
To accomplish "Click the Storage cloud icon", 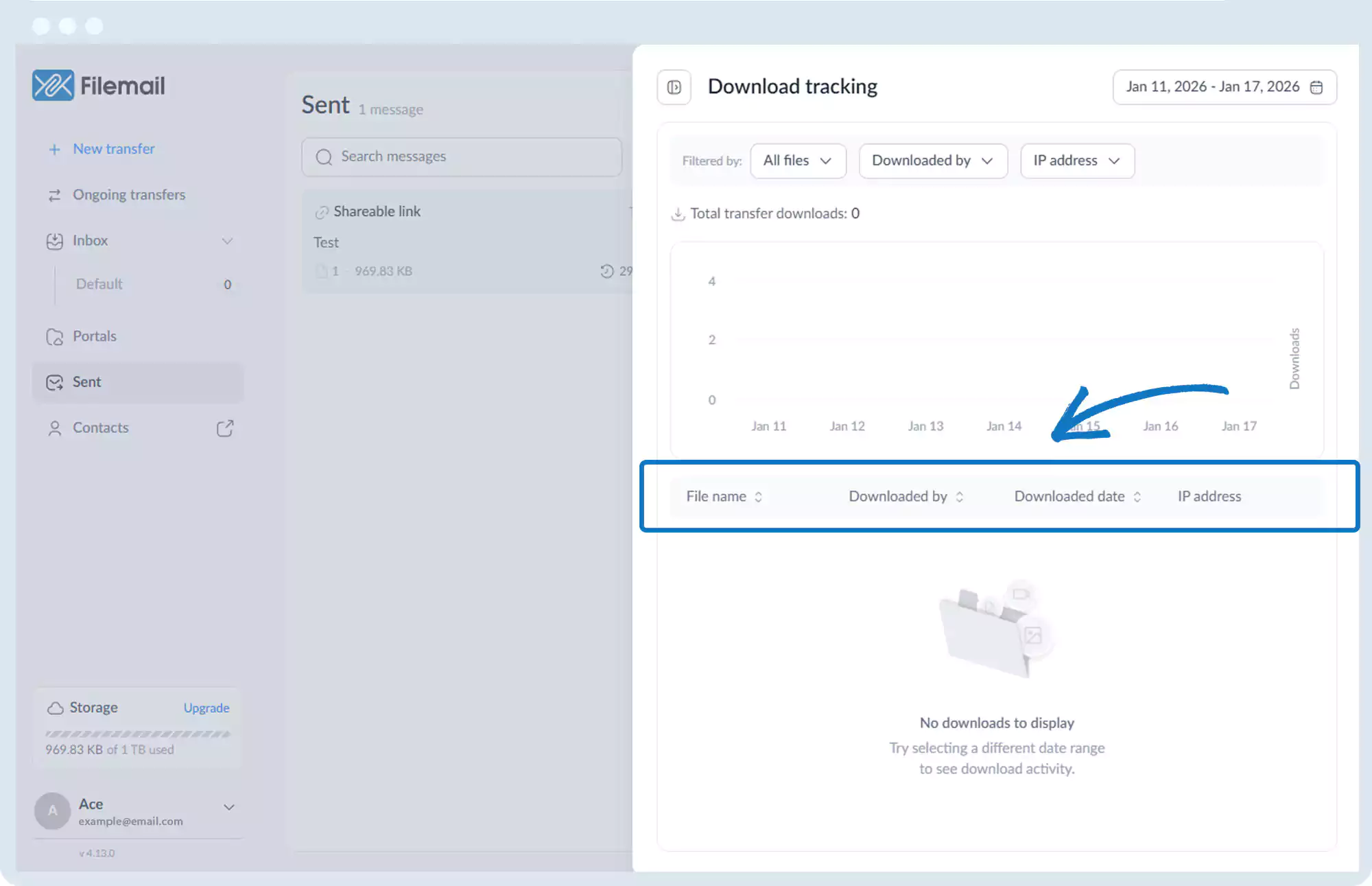I will [x=55, y=708].
